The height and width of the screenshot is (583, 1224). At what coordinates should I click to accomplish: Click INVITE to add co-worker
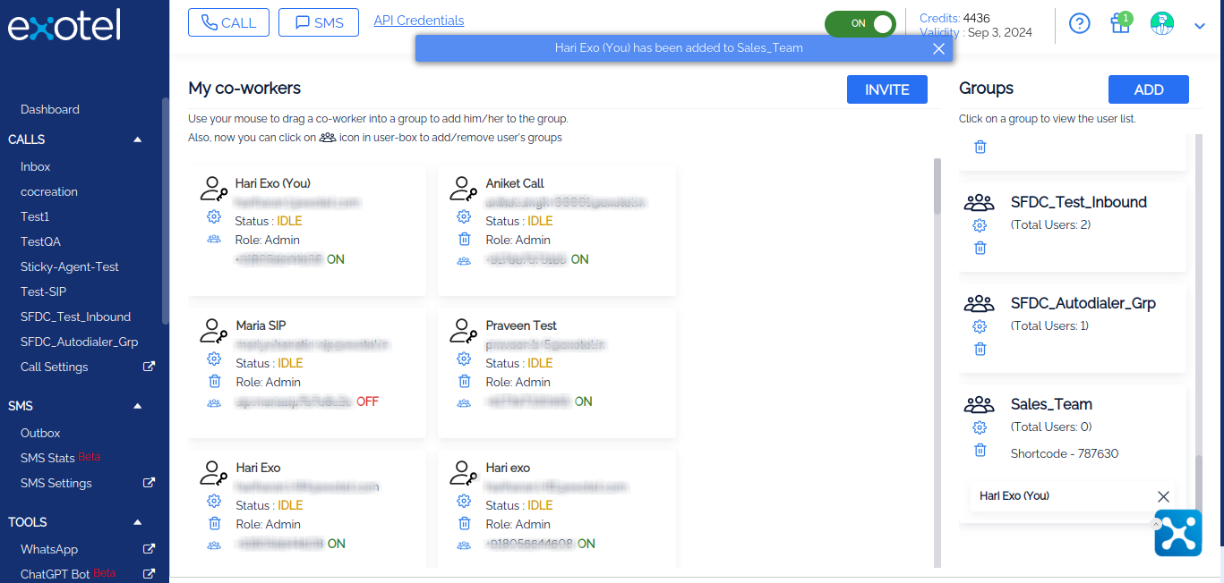tap(887, 89)
